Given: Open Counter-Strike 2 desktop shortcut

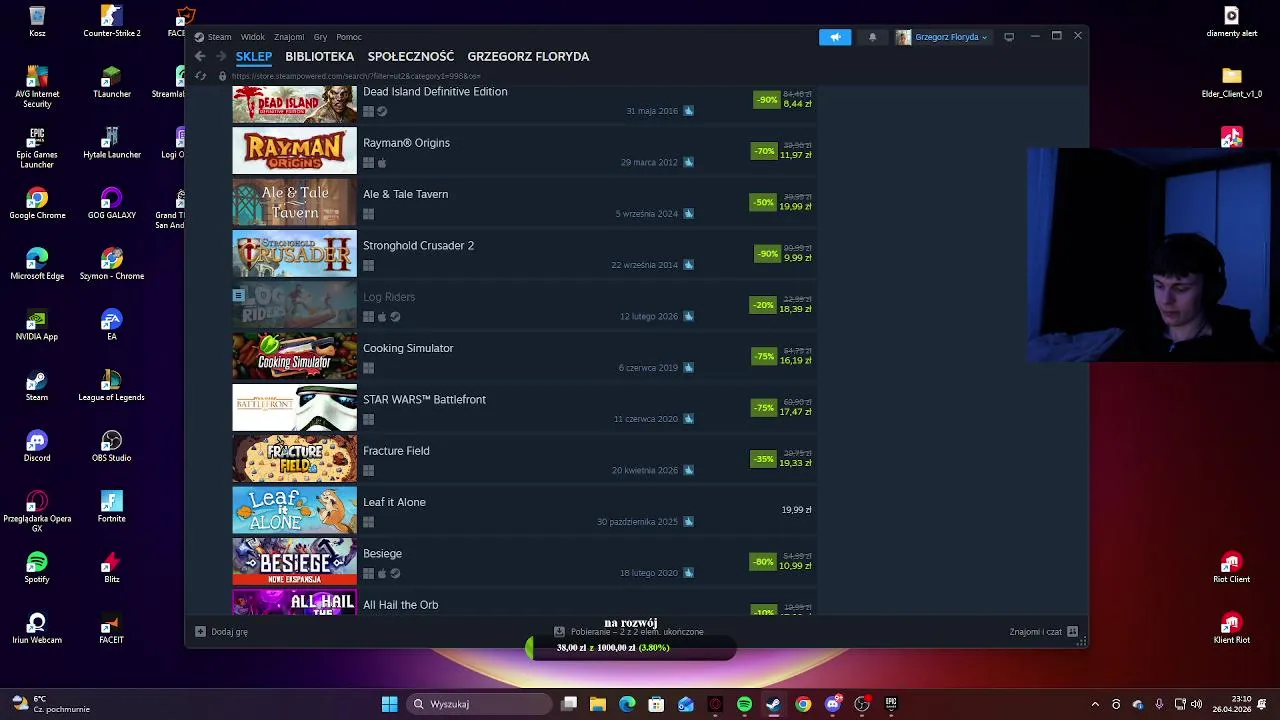Looking at the screenshot, I should 111,21.
